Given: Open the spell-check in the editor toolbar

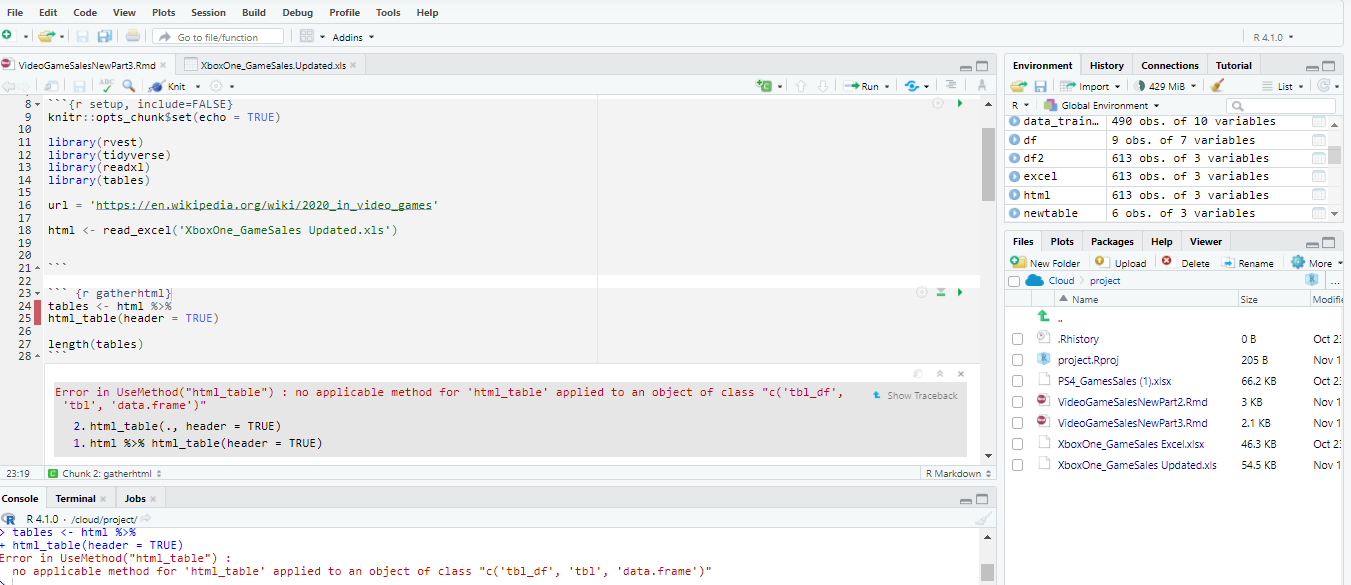Looking at the screenshot, I should tap(107, 87).
